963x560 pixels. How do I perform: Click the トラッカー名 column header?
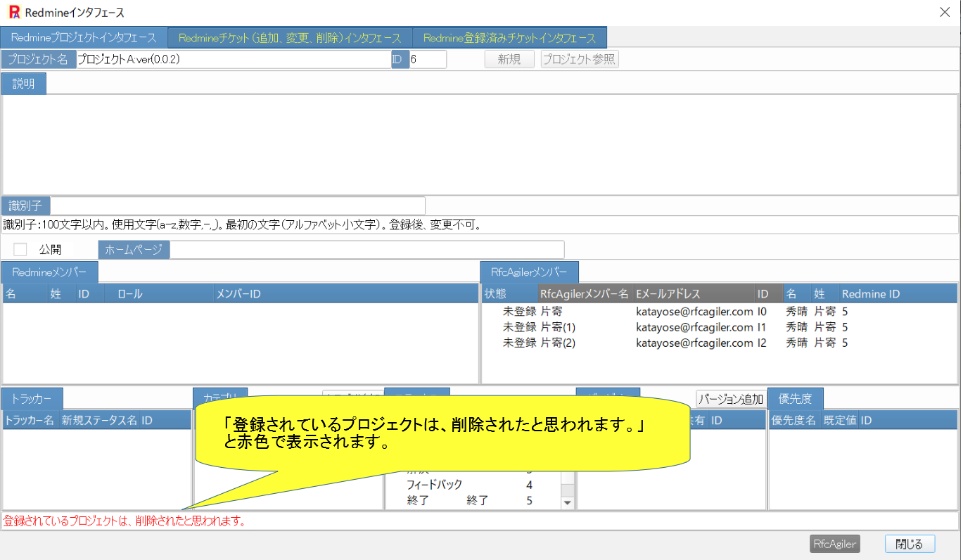(x=29, y=421)
